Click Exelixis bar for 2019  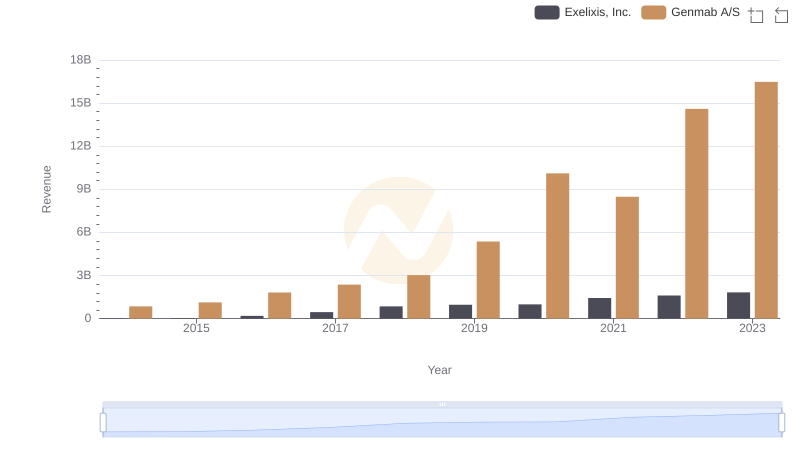coord(460,312)
